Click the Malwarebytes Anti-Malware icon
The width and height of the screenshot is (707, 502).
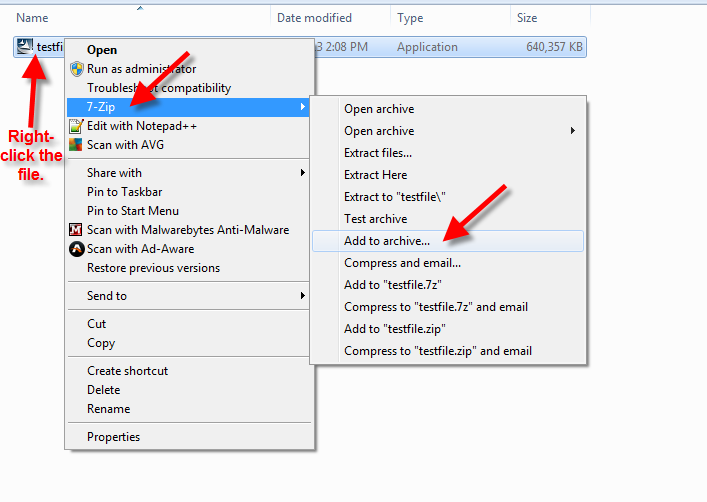(x=76, y=230)
